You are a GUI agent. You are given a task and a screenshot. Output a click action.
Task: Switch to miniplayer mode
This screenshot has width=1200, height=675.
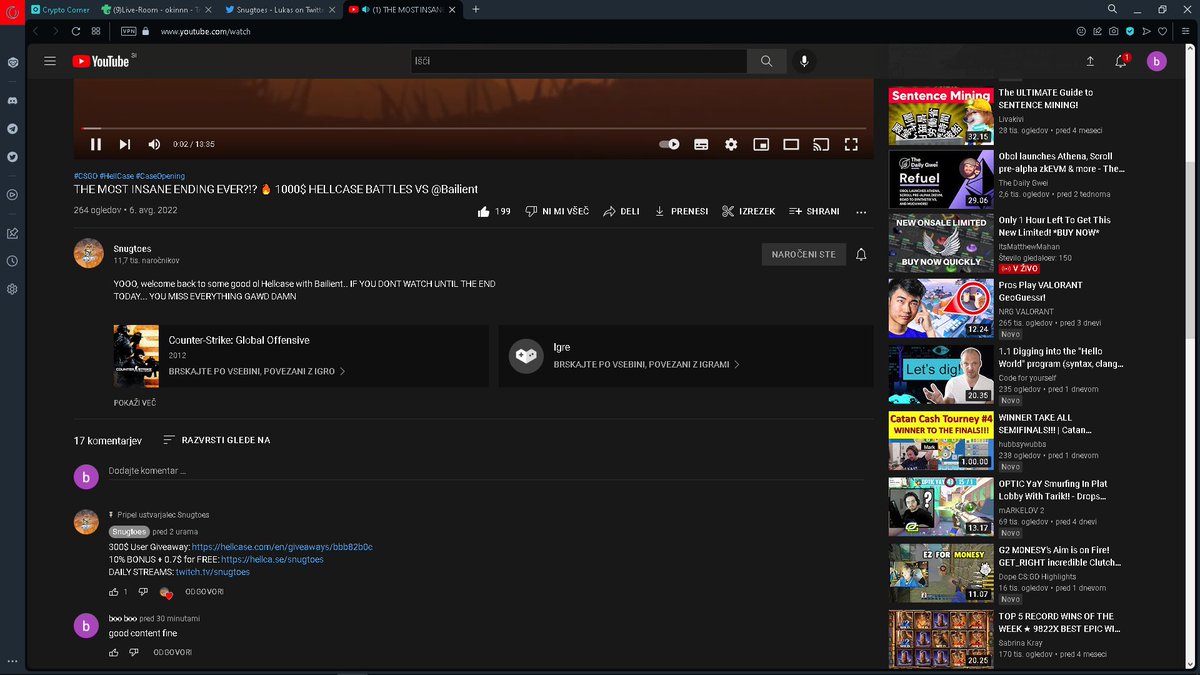tap(761, 144)
